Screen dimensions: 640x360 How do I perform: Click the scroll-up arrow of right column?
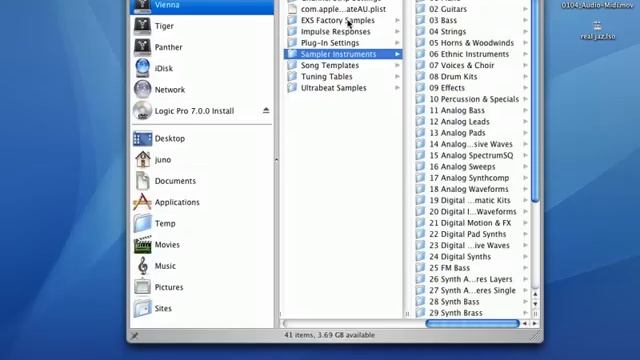[535, 294]
